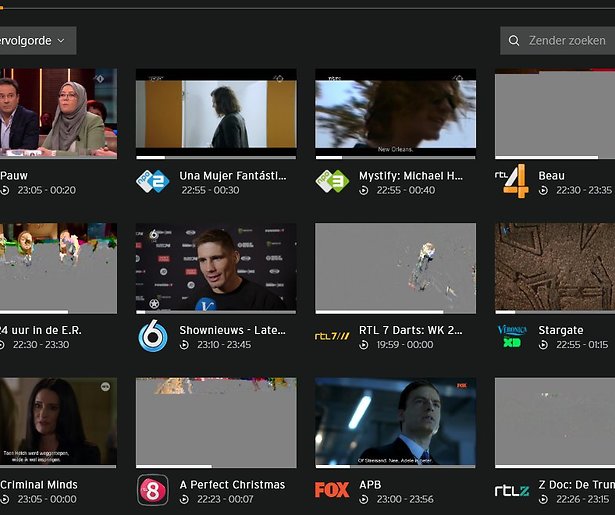Open the volgorde sort dropdown
The height and width of the screenshot is (515, 615).
coord(38,41)
